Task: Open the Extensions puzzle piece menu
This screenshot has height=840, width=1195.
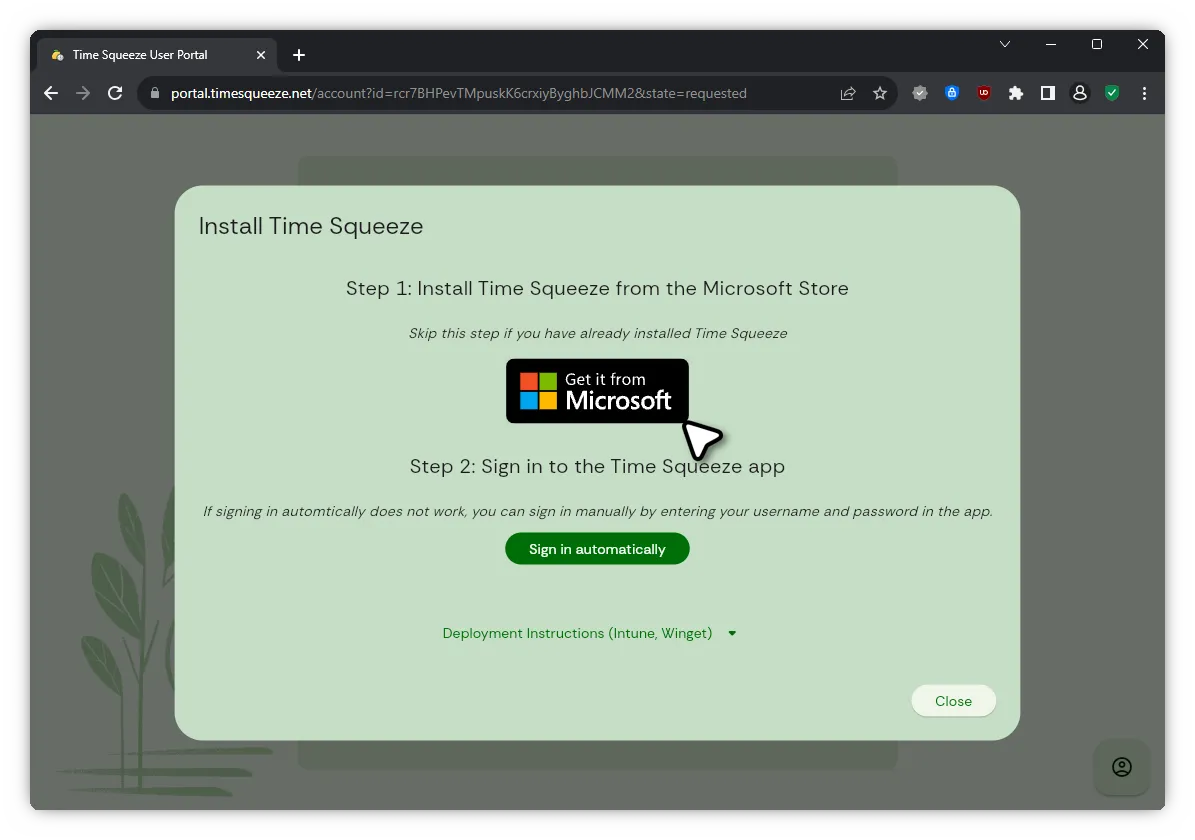Action: 1016,93
